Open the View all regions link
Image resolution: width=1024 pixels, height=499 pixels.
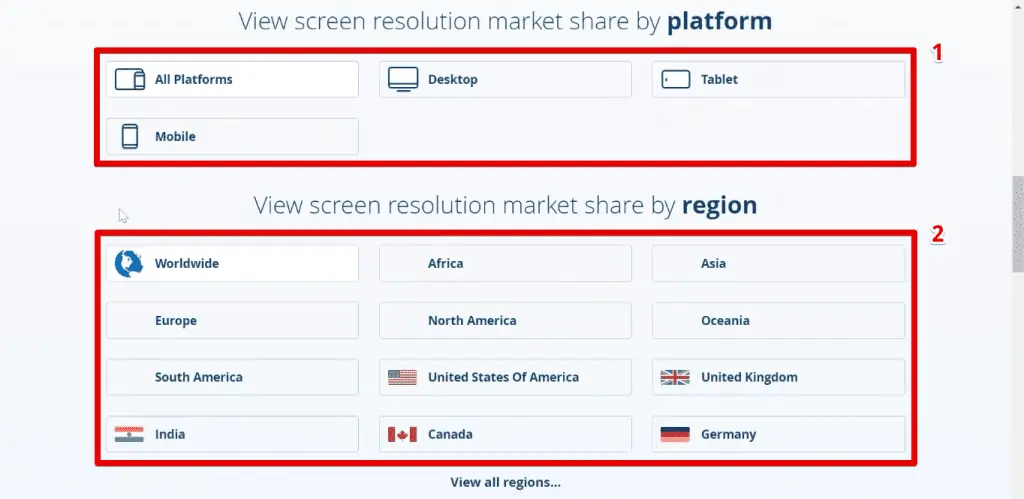pyautogui.click(x=505, y=483)
